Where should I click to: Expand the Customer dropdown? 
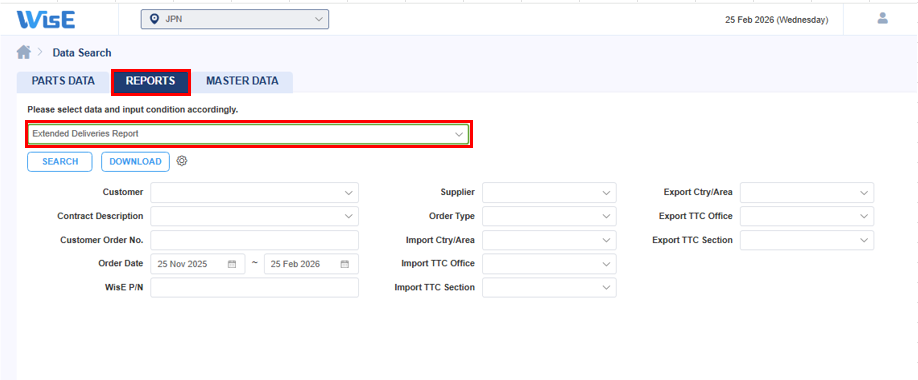click(x=255, y=193)
